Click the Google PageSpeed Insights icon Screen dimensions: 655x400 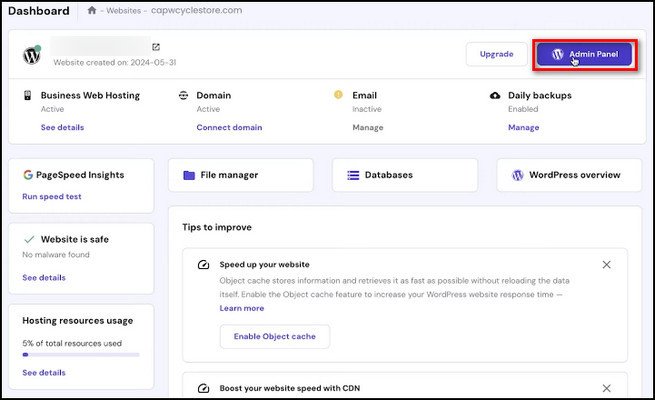28,175
